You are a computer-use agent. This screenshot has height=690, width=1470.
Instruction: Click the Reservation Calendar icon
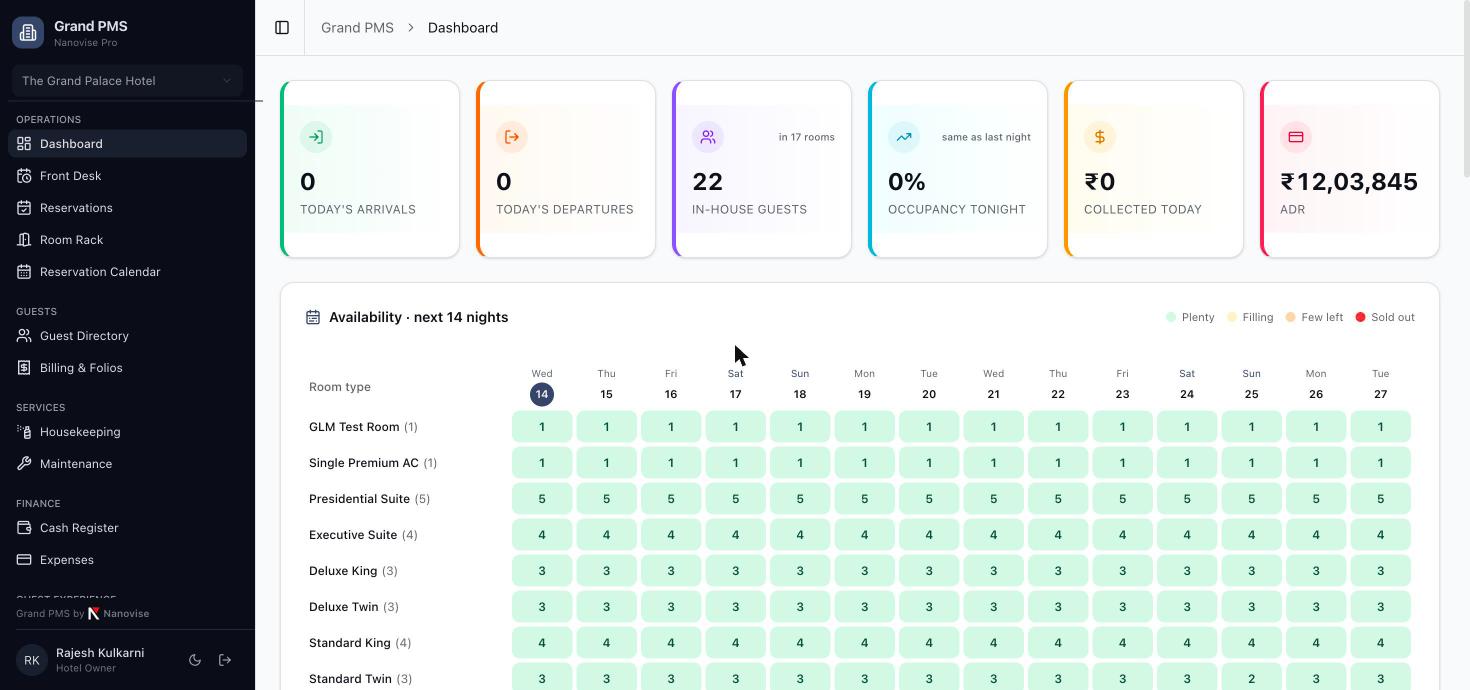coord(24,272)
